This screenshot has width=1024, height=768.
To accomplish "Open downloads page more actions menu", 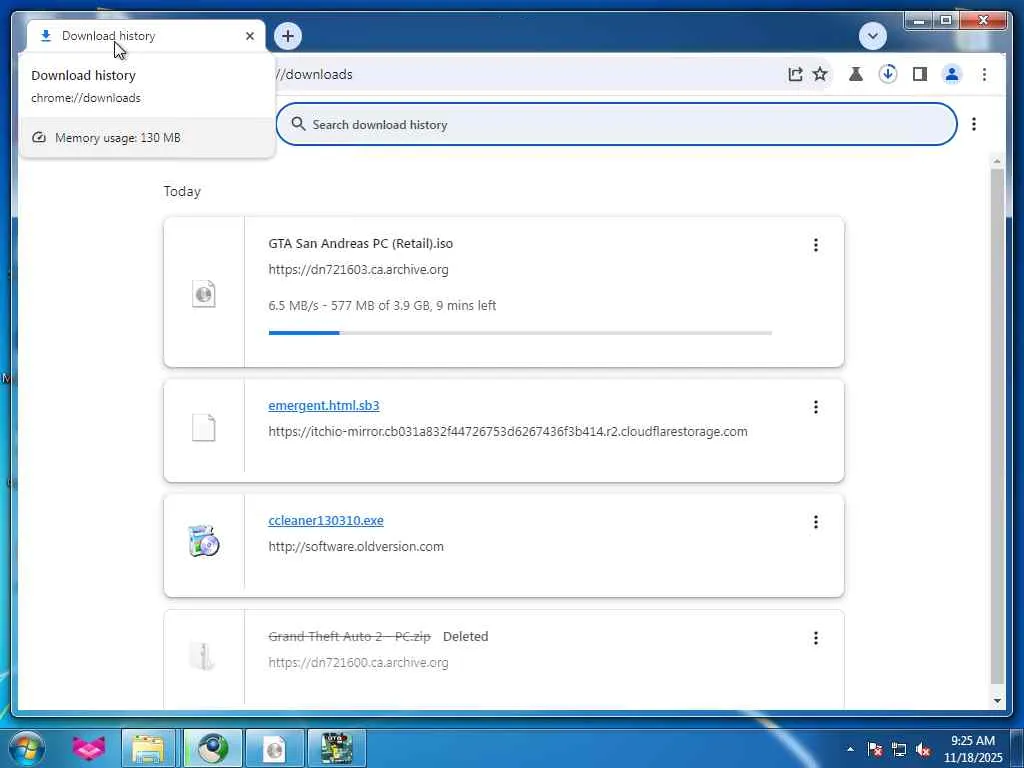I will click(974, 124).
